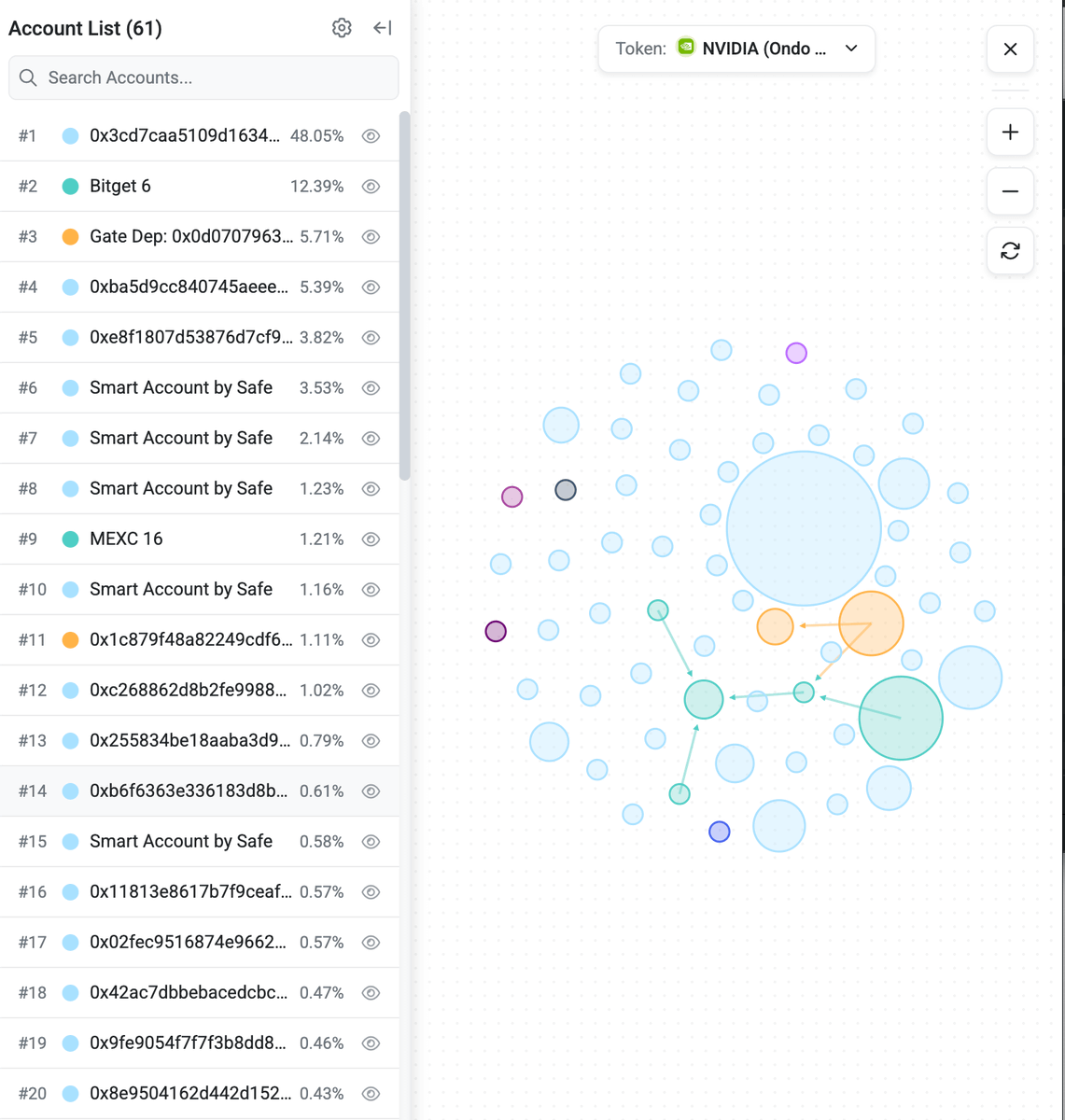Toggle eye for #7 Smart Account by Safe

tap(371, 439)
